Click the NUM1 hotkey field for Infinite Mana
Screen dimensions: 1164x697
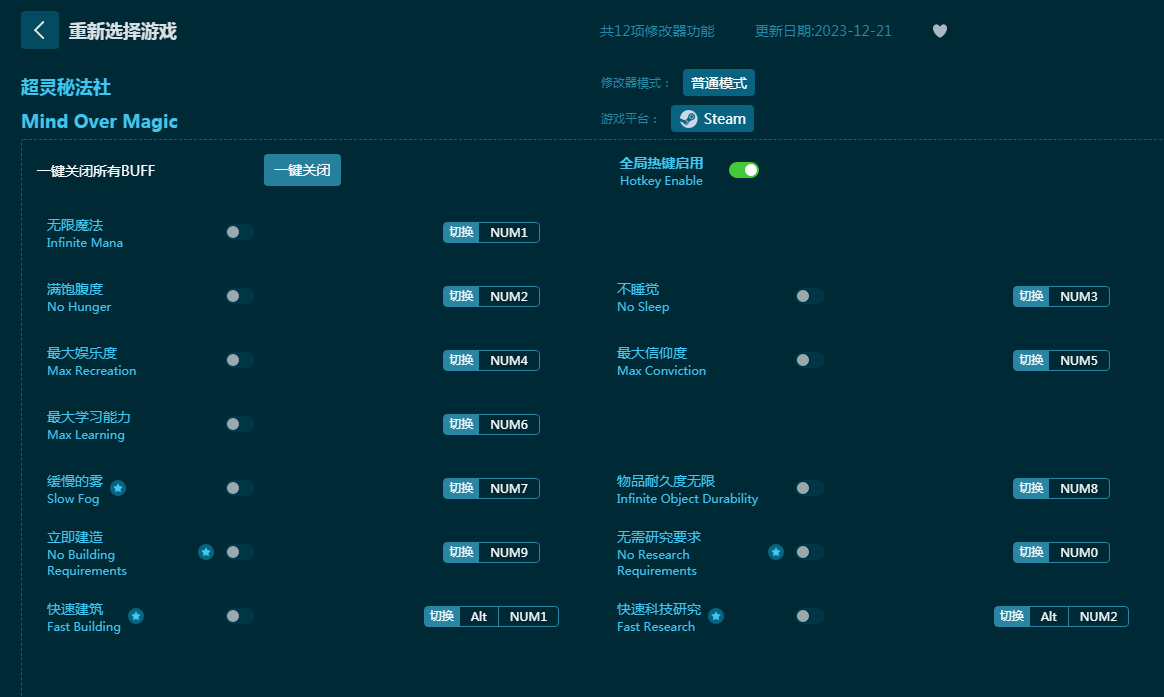509,232
